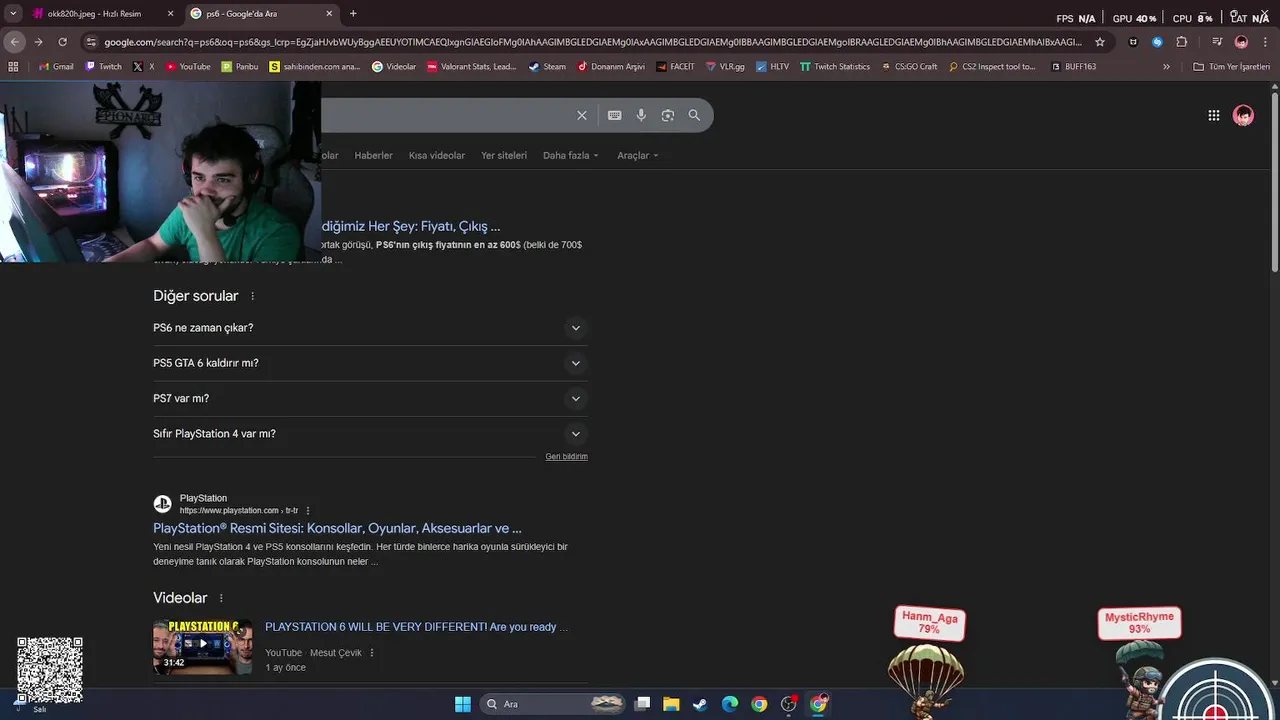Open the media controls icon in toolbar

click(1217, 42)
